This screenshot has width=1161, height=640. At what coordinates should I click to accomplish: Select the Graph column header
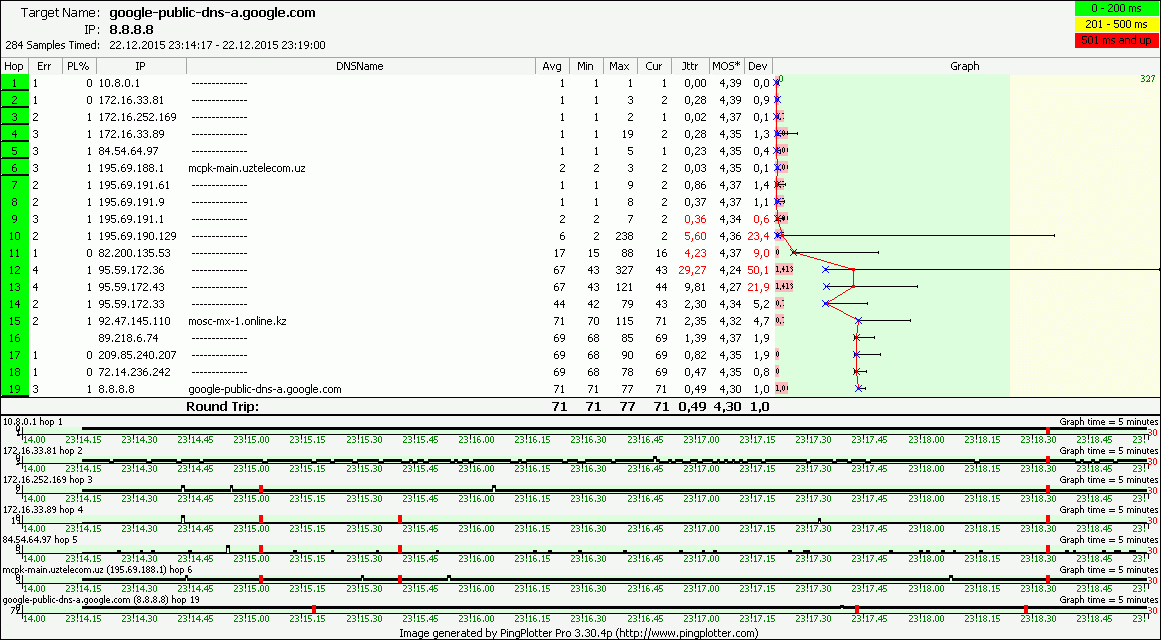(x=964, y=66)
